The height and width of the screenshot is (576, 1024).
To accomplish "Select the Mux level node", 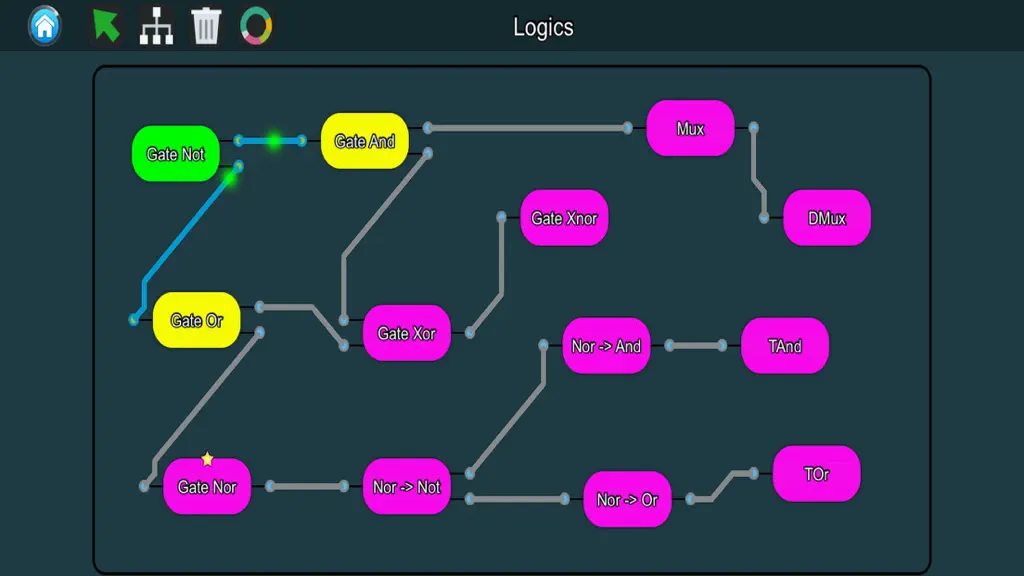I will (690, 128).
